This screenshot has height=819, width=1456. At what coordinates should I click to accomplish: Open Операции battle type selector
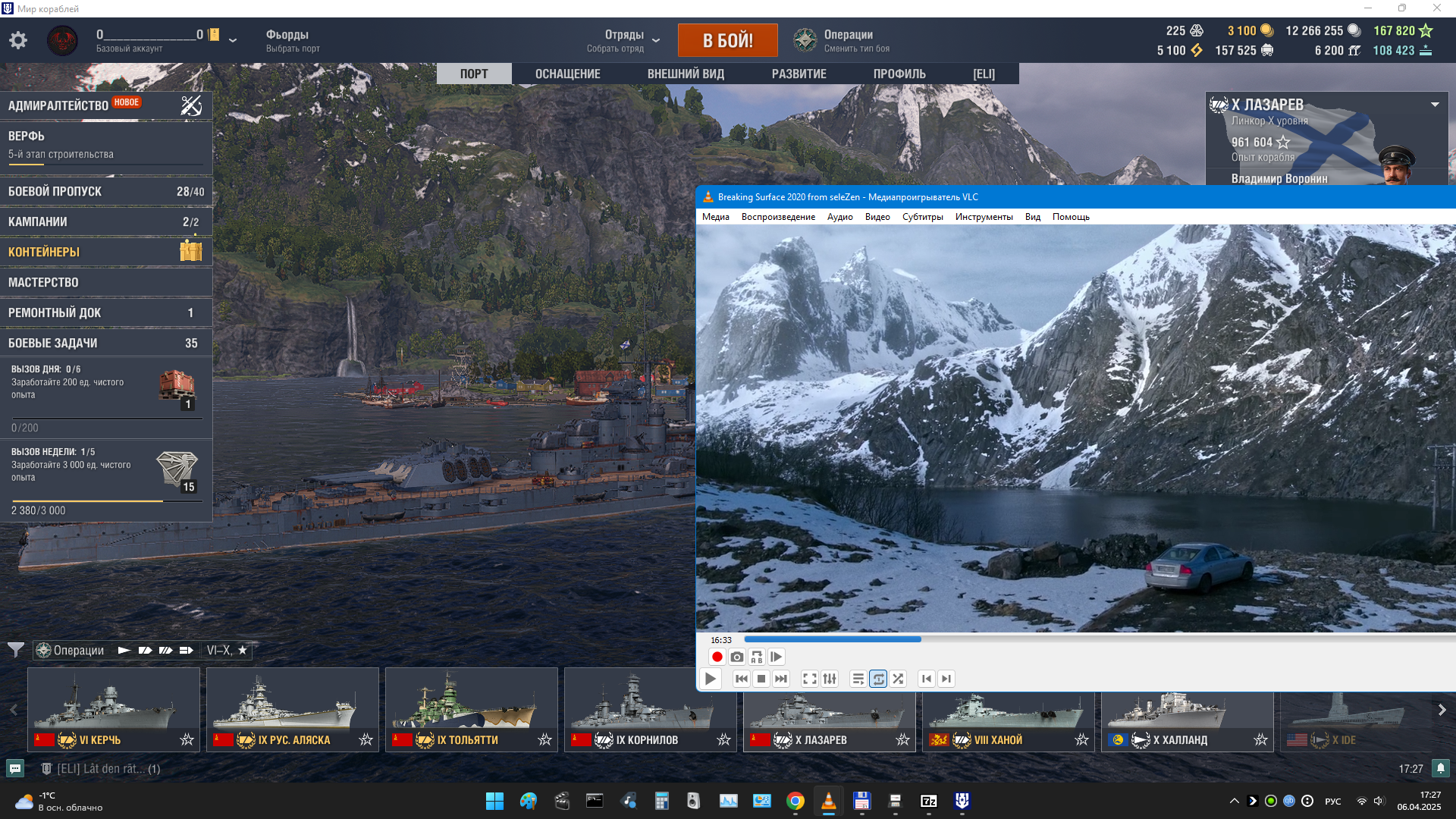pos(843,40)
